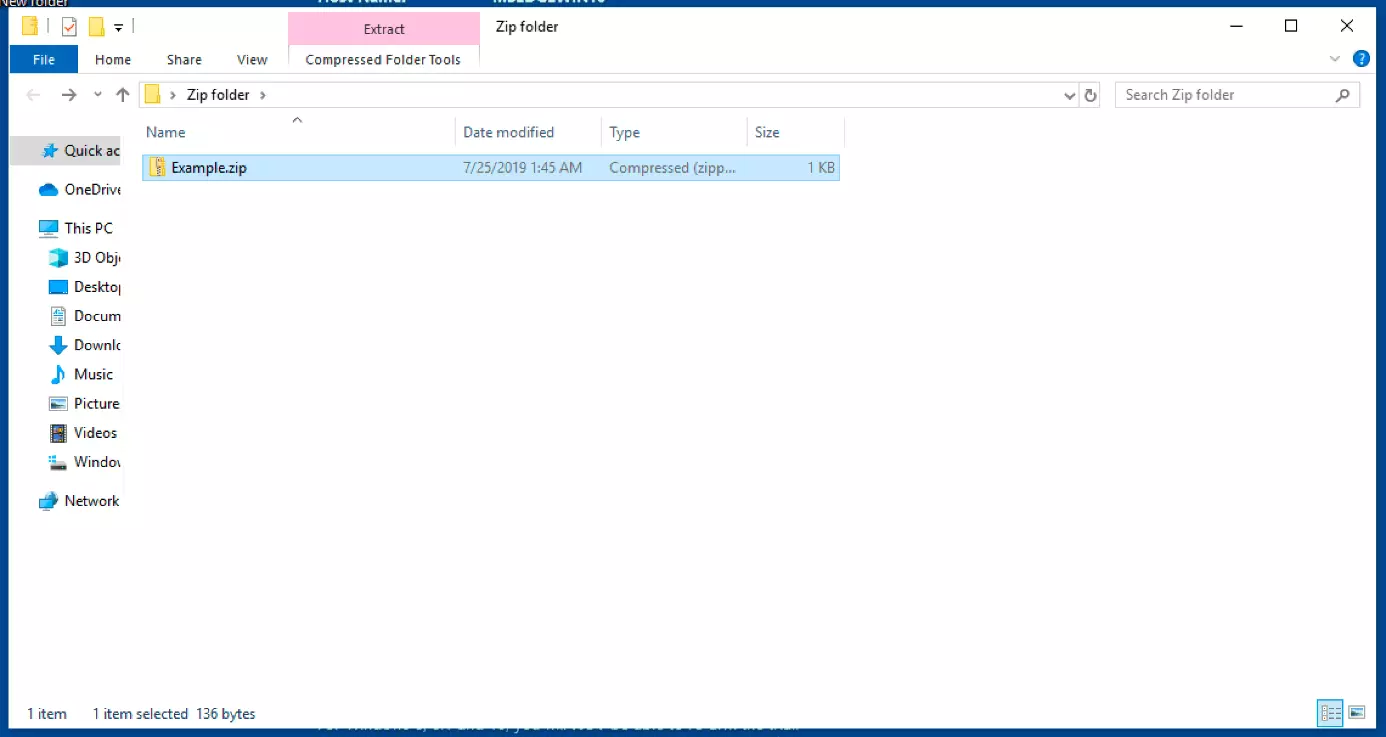Image resolution: width=1386 pixels, height=737 pixels.
Task: Click the folder icon in title bar
Action: [x=30, y=26]
